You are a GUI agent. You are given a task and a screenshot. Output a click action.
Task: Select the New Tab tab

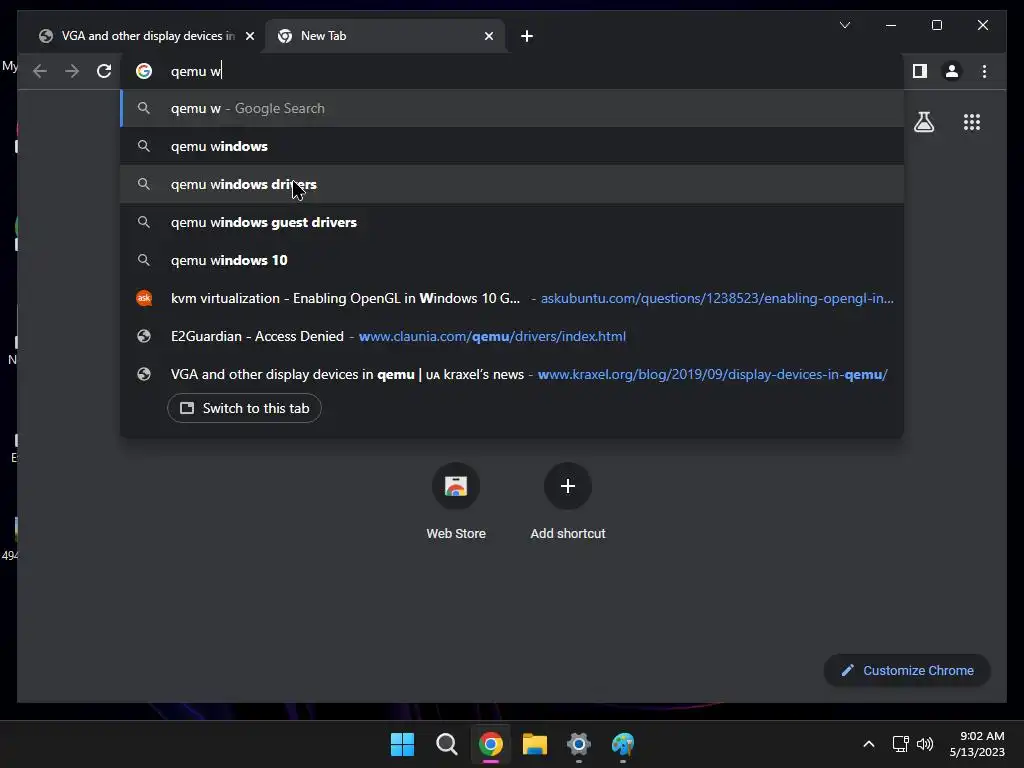pos(385,36)
